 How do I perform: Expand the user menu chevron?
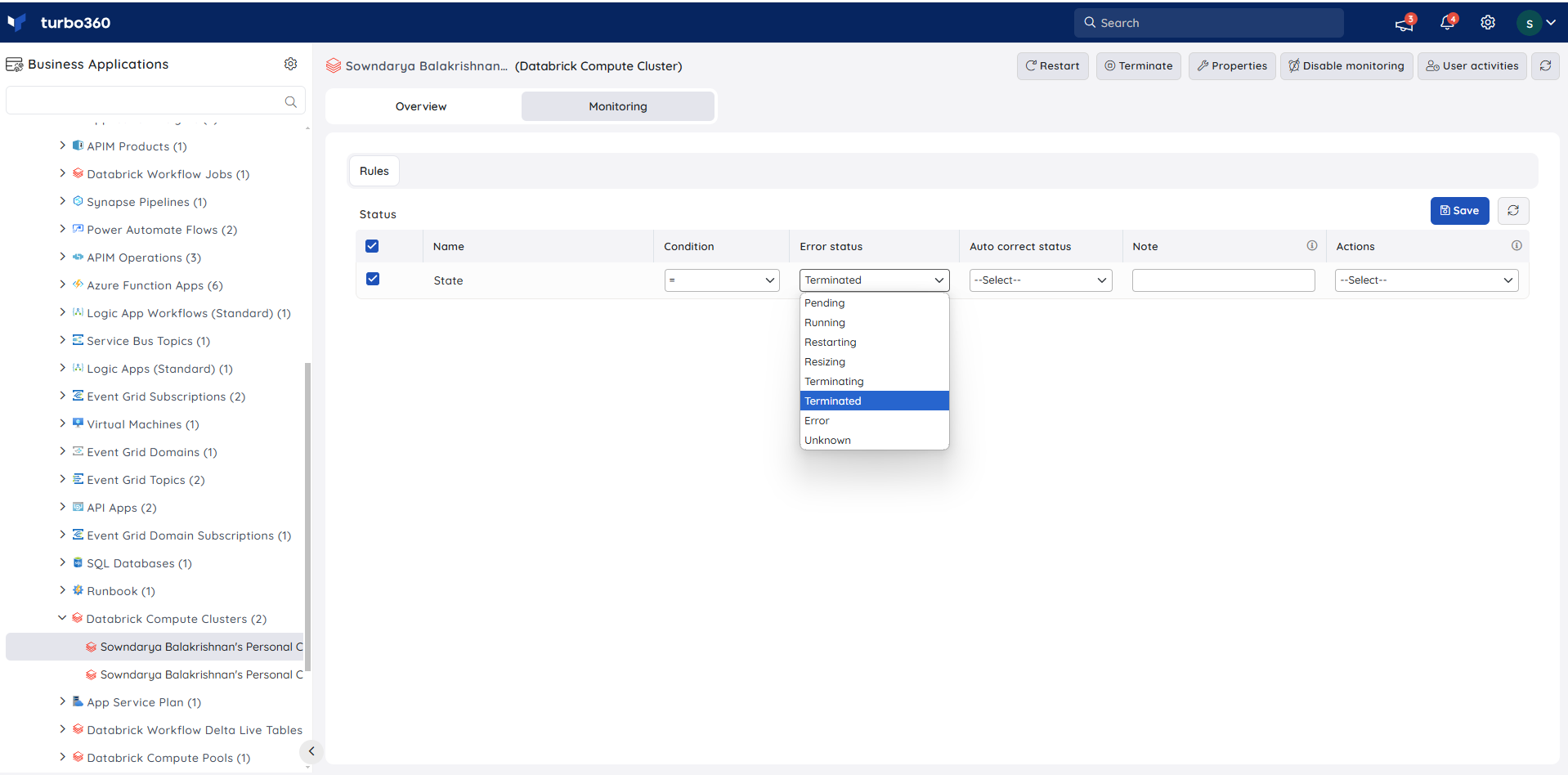(1551, 23)
